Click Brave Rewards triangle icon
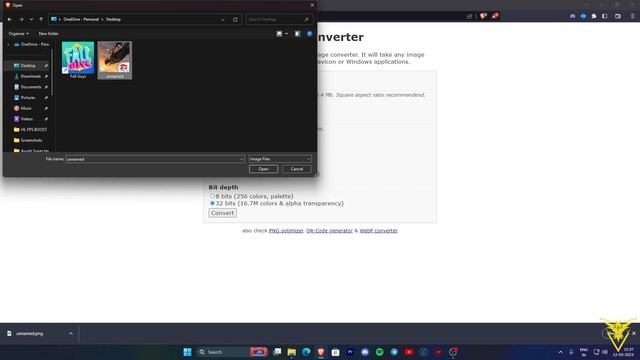The width and height of the screenshot is (640, 360). tap(495, 16)
